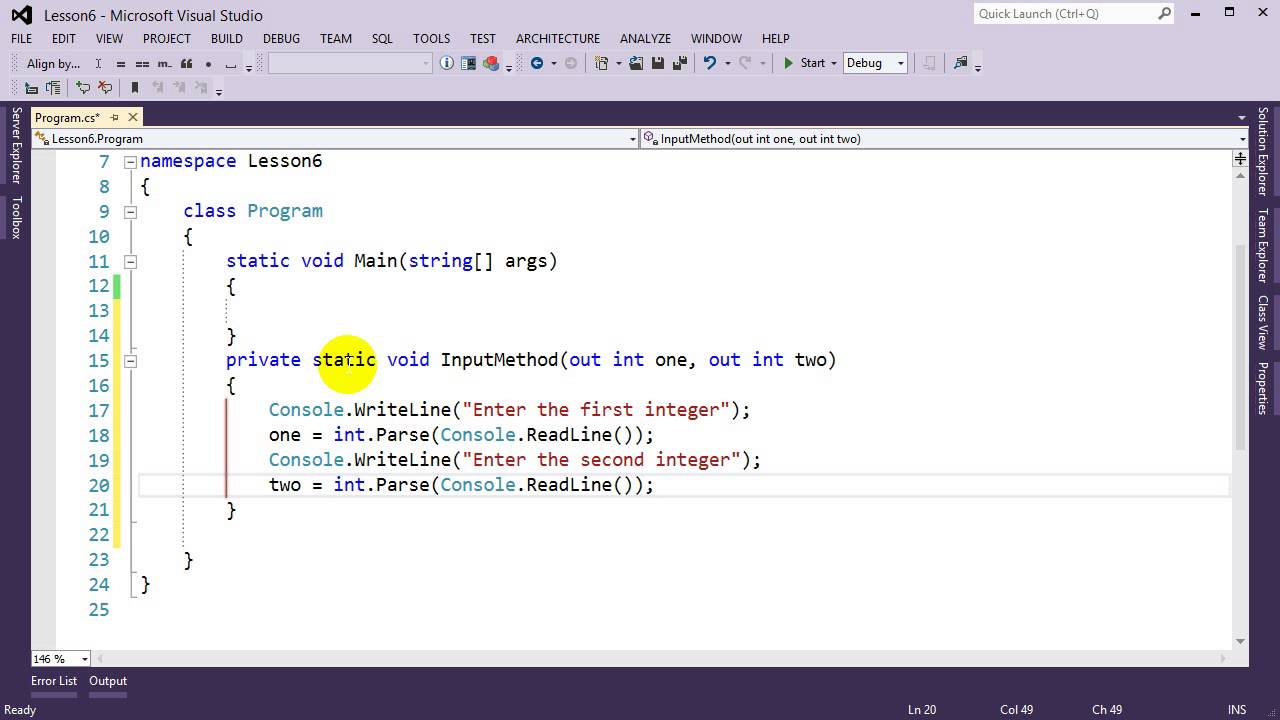The image size is (1280, 720).
Task: Open the Output panel
Action: 108,681
